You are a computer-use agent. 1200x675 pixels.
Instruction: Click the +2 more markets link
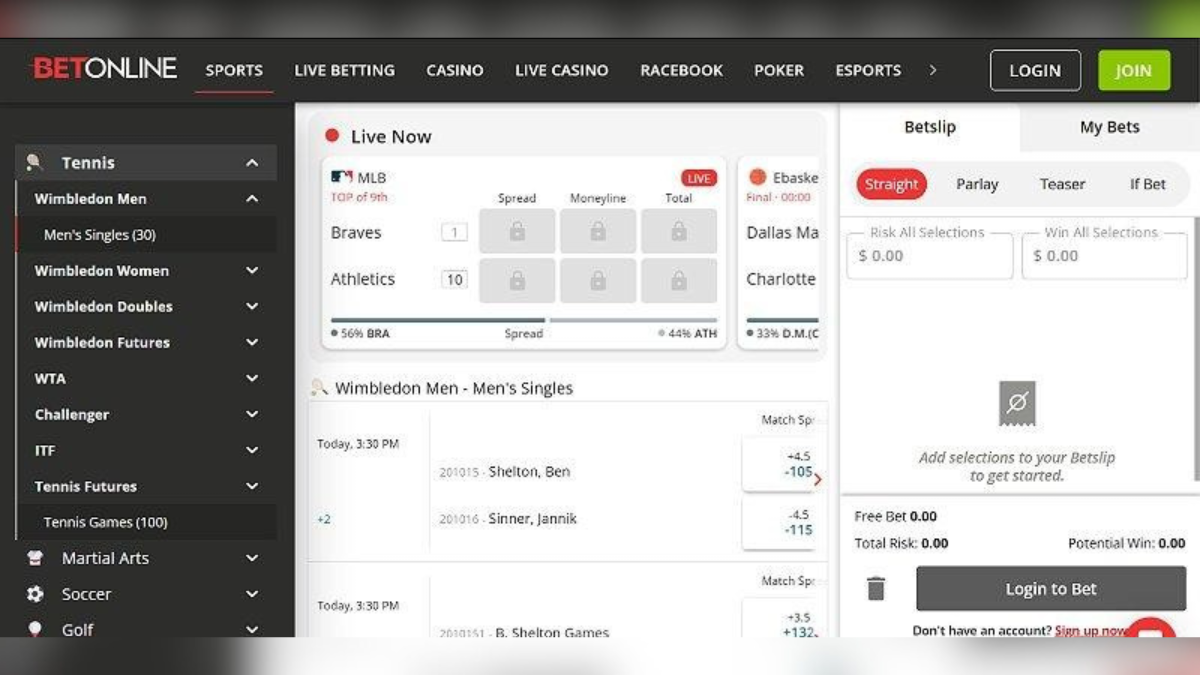[324, 519]
